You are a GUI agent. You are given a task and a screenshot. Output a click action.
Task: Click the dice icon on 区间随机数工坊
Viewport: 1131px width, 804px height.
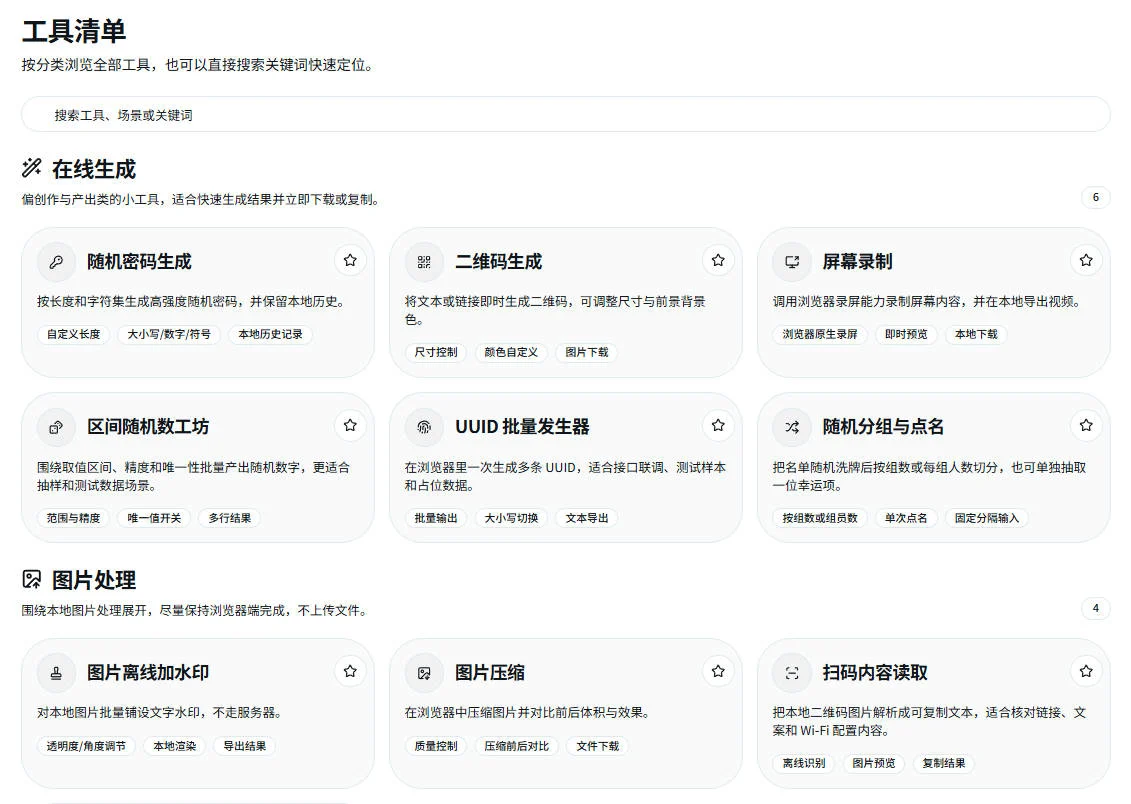click(56, 426)
